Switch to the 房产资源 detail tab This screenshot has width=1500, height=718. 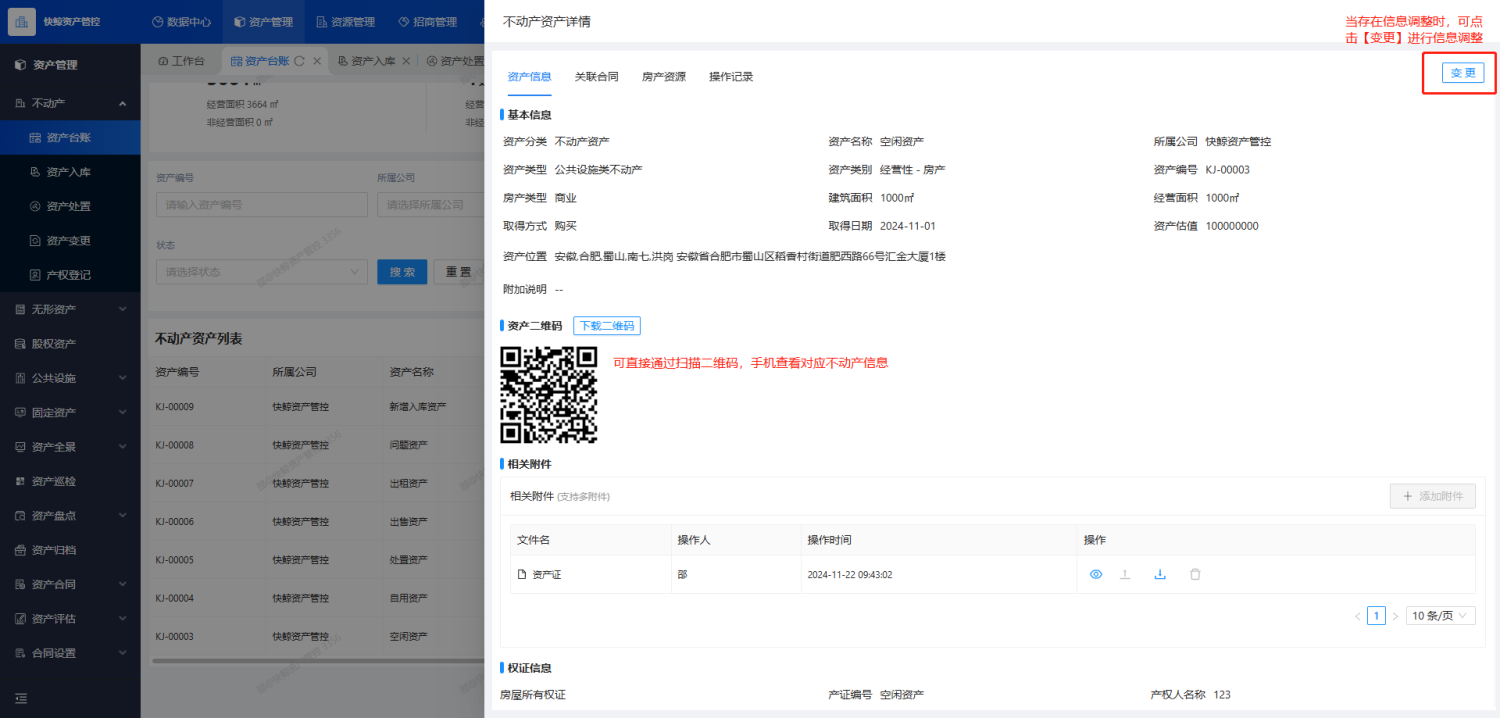[663, 76]
